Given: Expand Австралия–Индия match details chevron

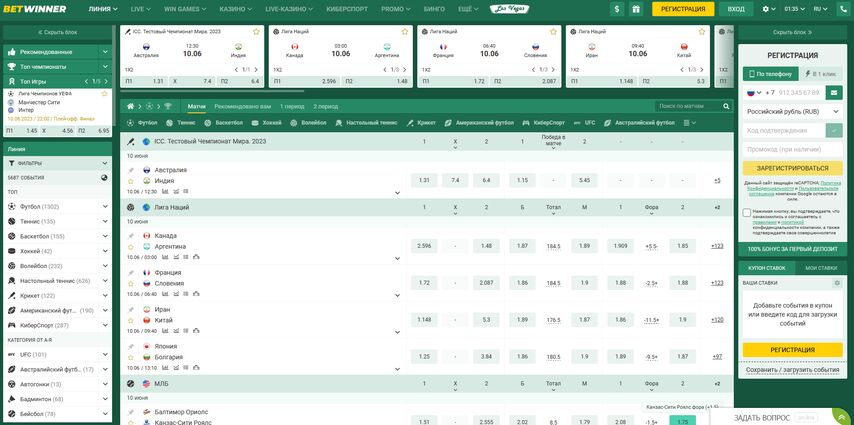Looking at the screenshot, I should [x=397, y=192].
